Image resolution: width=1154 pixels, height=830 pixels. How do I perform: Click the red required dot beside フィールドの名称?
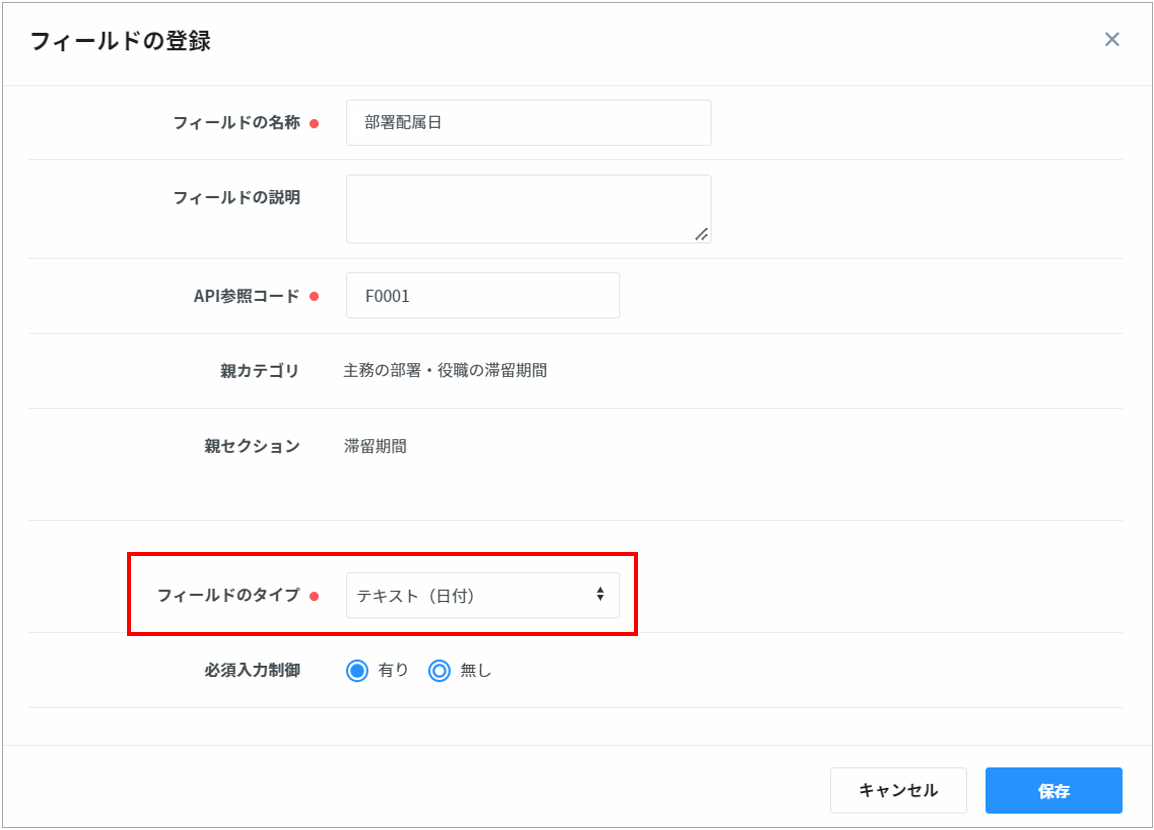coord(313,124)
